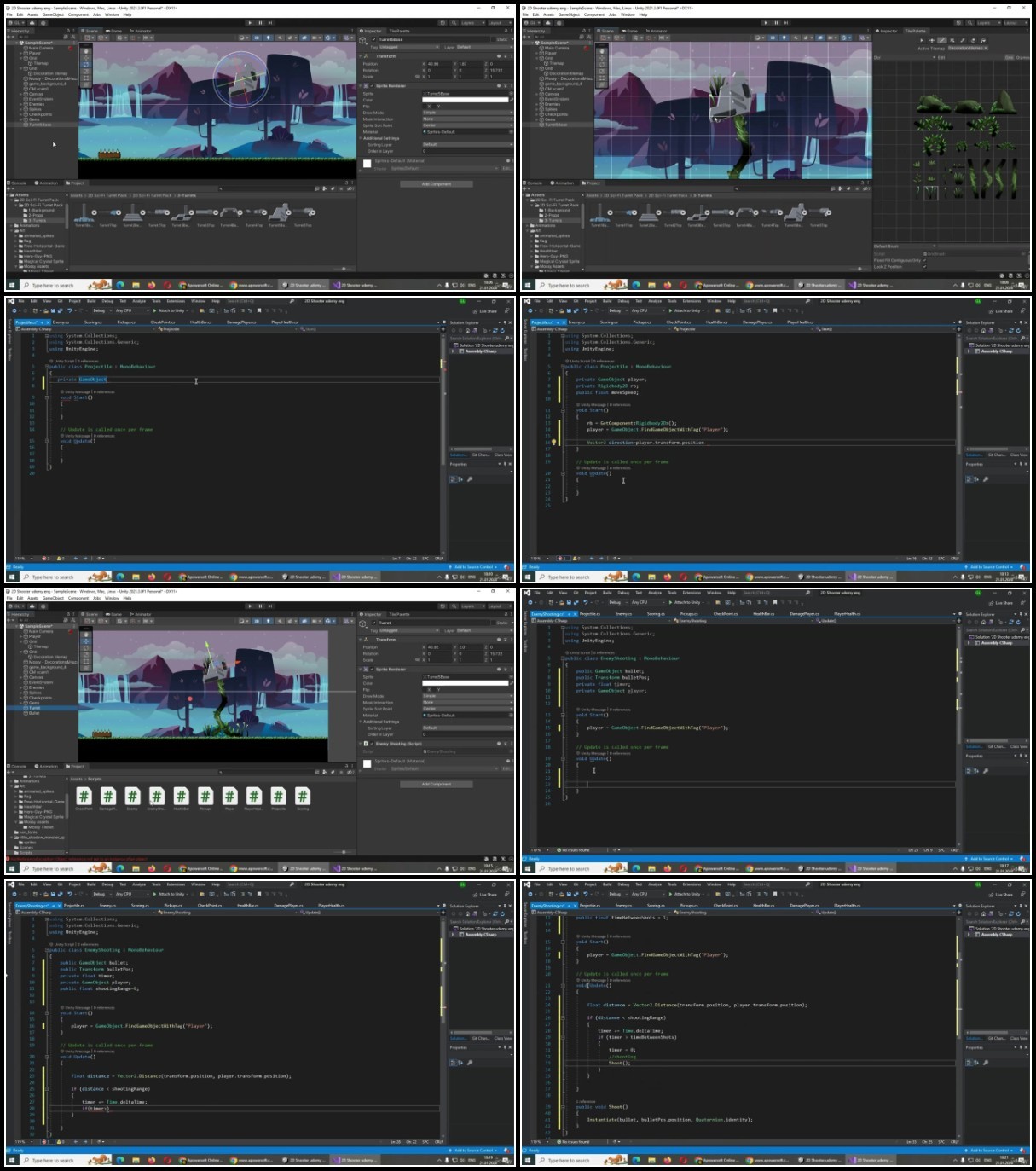Click Attach to Unity in Visual Studio showing 'Vector2 direction'

point(685,310)
